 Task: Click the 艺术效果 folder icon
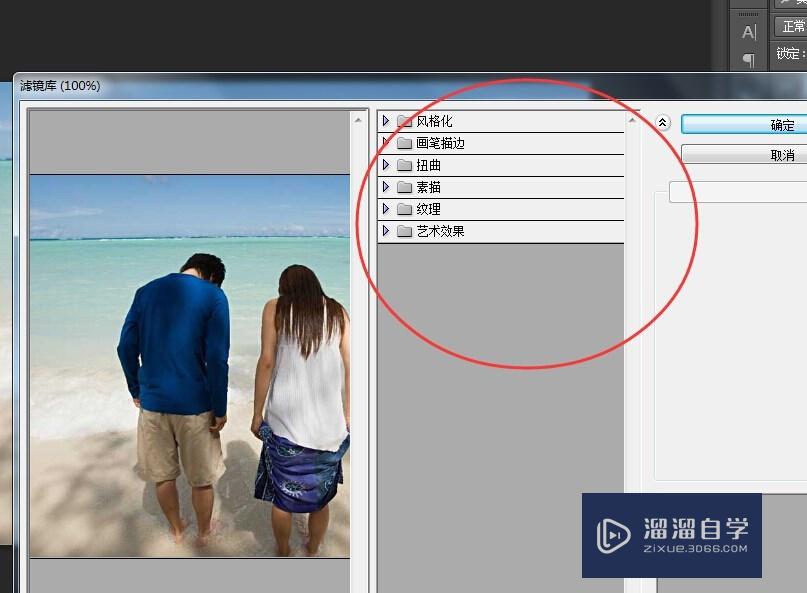pos(405,232)
